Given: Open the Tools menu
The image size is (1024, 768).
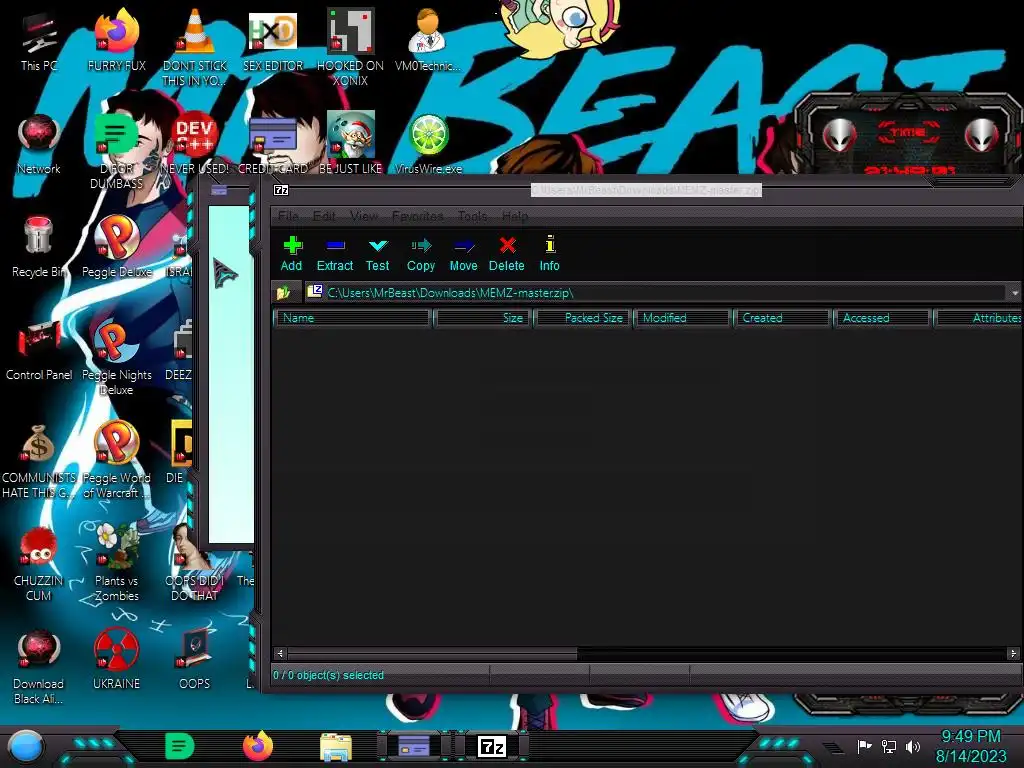Looking at the screenshot, I should (472, 216).
